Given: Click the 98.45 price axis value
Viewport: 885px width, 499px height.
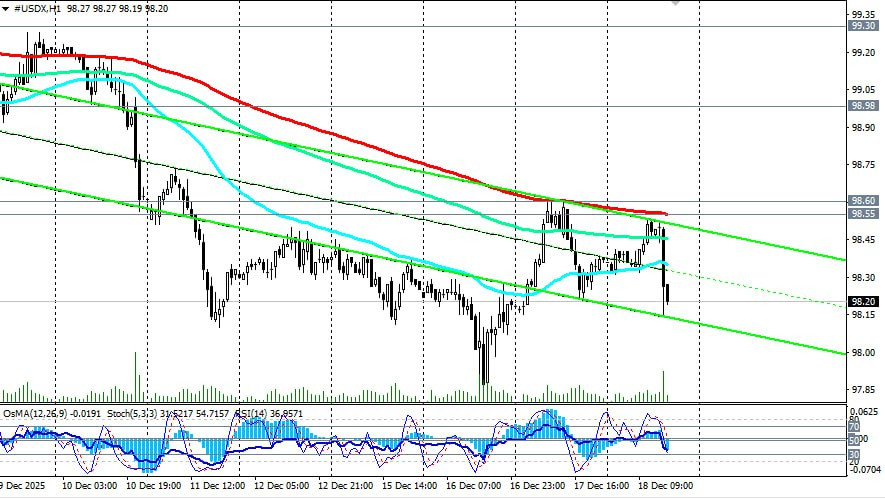Looking at the screenshot, I should pos(864,240).
